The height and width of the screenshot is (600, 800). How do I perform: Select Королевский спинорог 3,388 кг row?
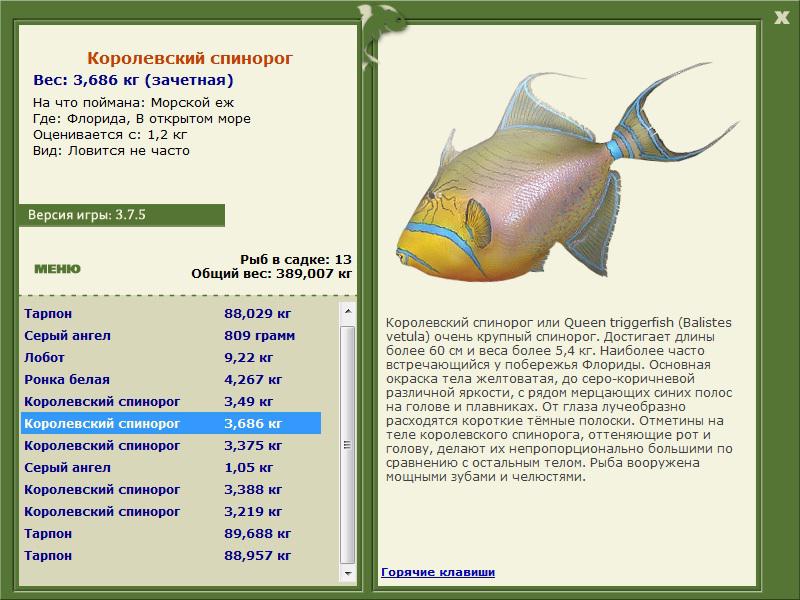tap(171, 489)
